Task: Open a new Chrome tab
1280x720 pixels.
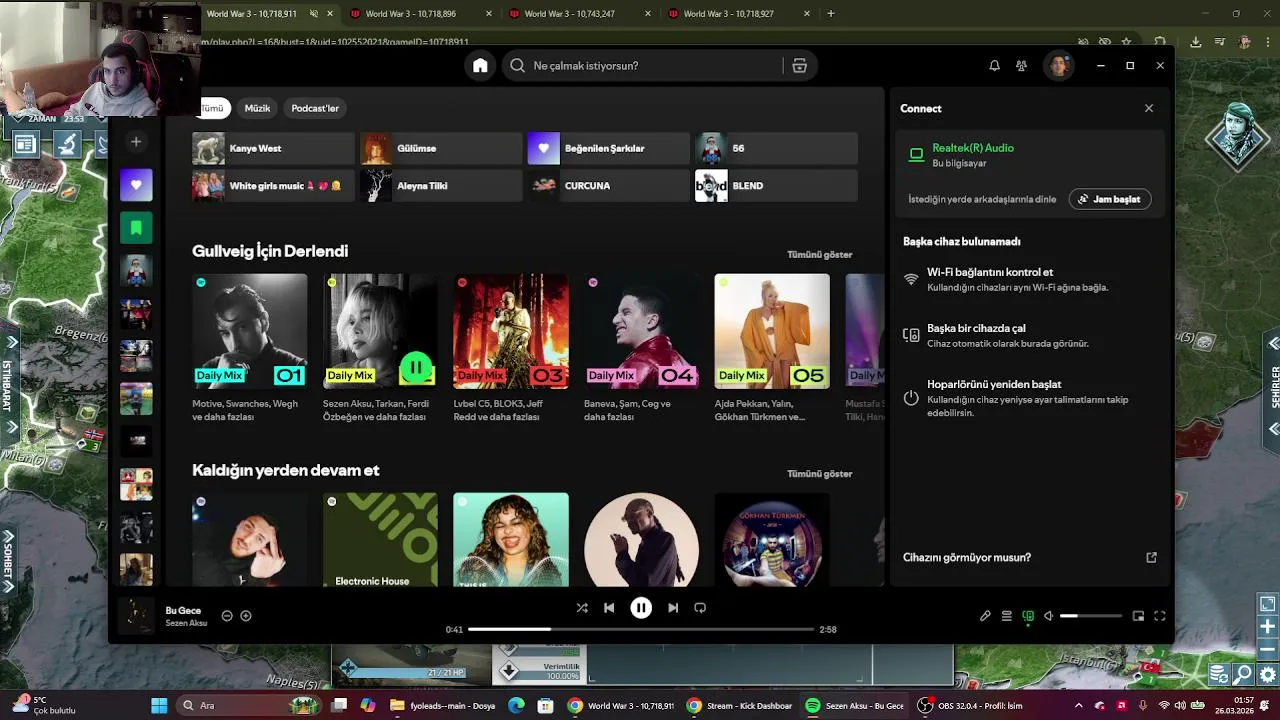Action: click(x=831, y=14)
